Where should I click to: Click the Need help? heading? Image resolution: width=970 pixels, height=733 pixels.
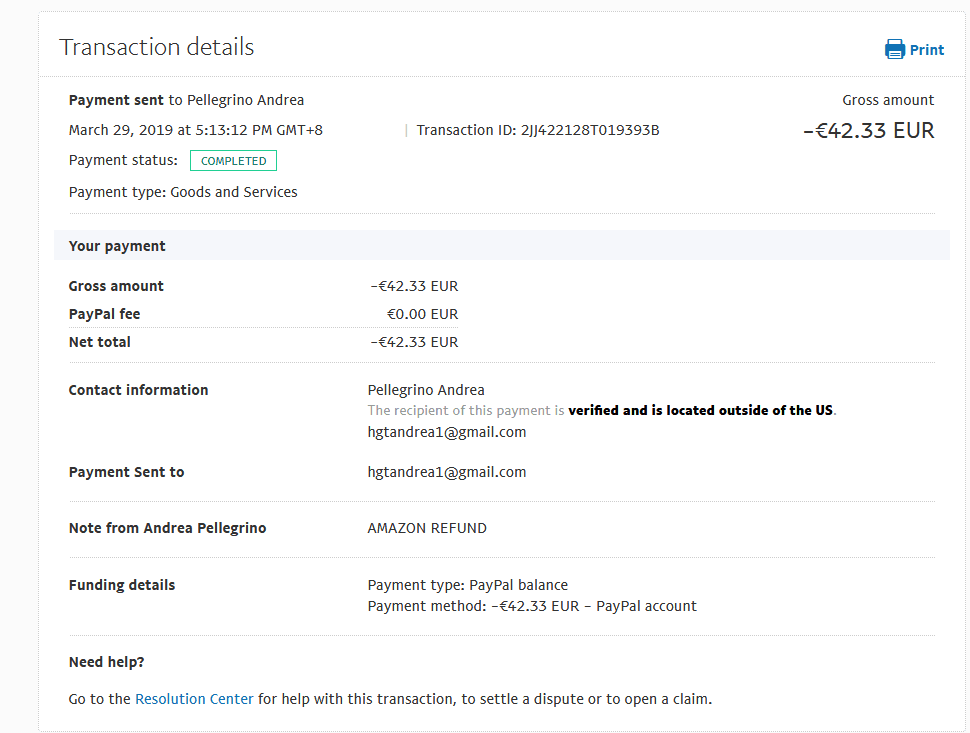click(107, 662)
